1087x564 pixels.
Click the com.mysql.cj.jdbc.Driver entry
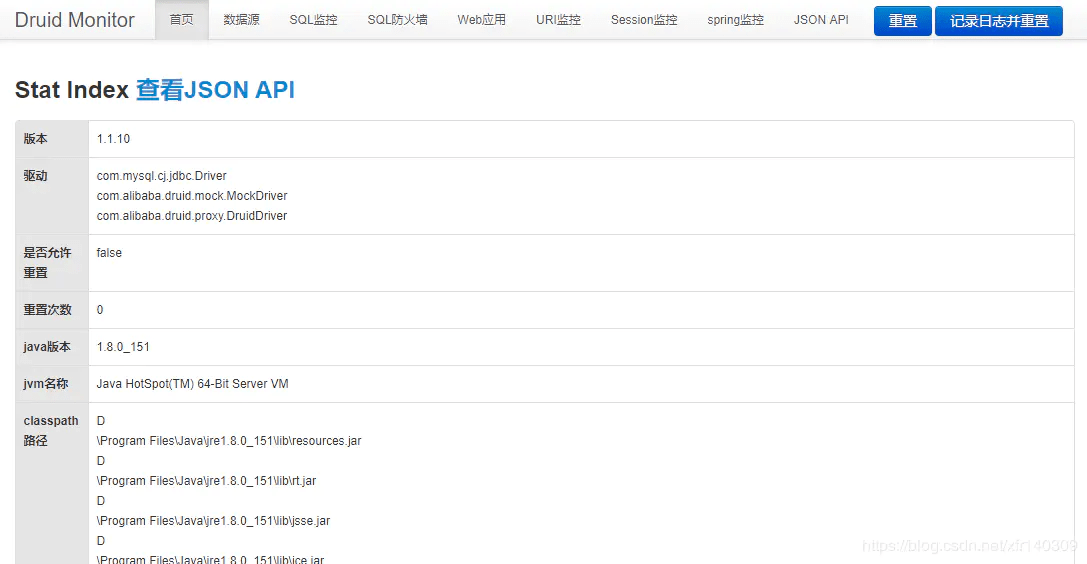161,176
